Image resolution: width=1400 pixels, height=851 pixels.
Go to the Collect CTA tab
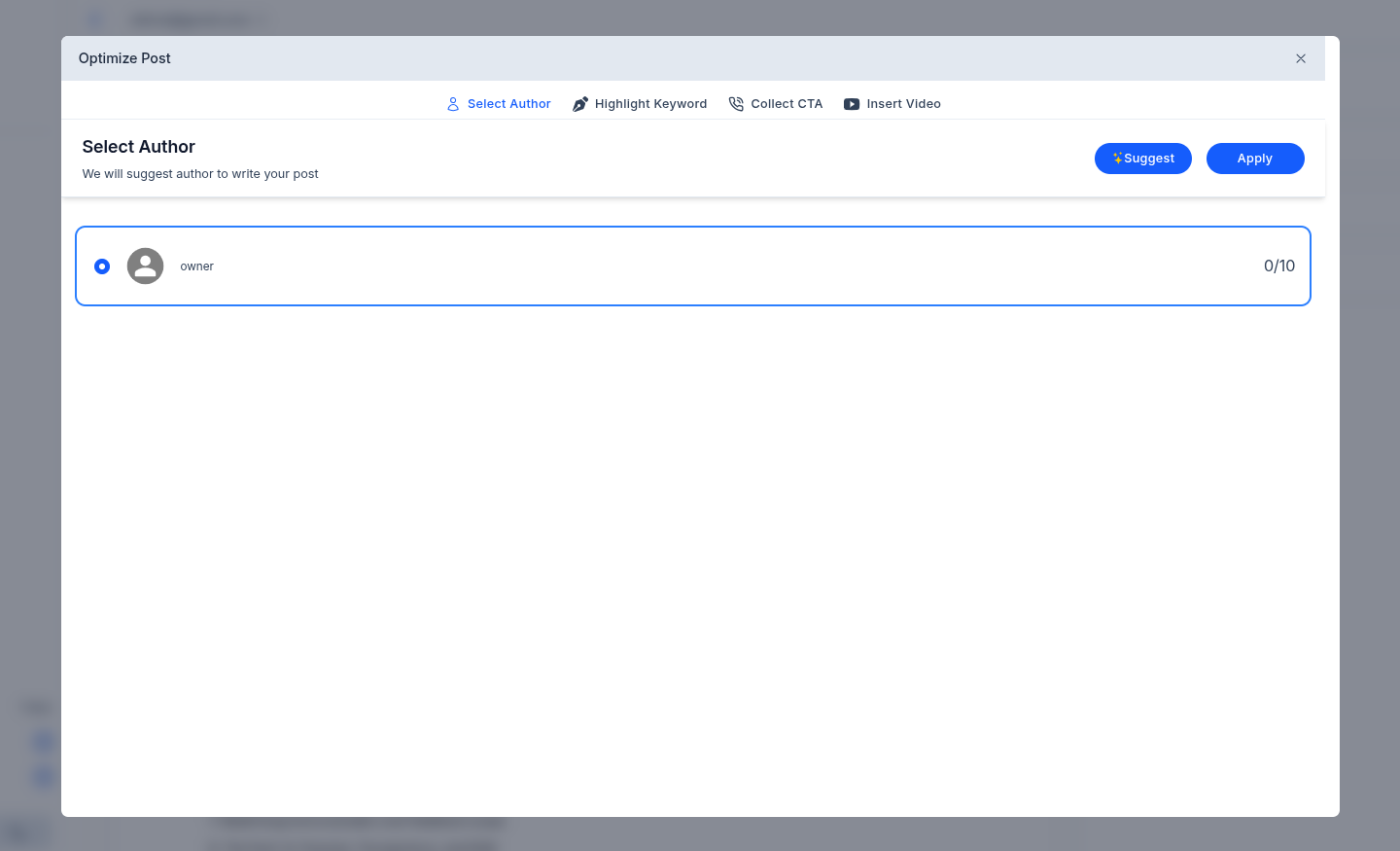point(786,104)
